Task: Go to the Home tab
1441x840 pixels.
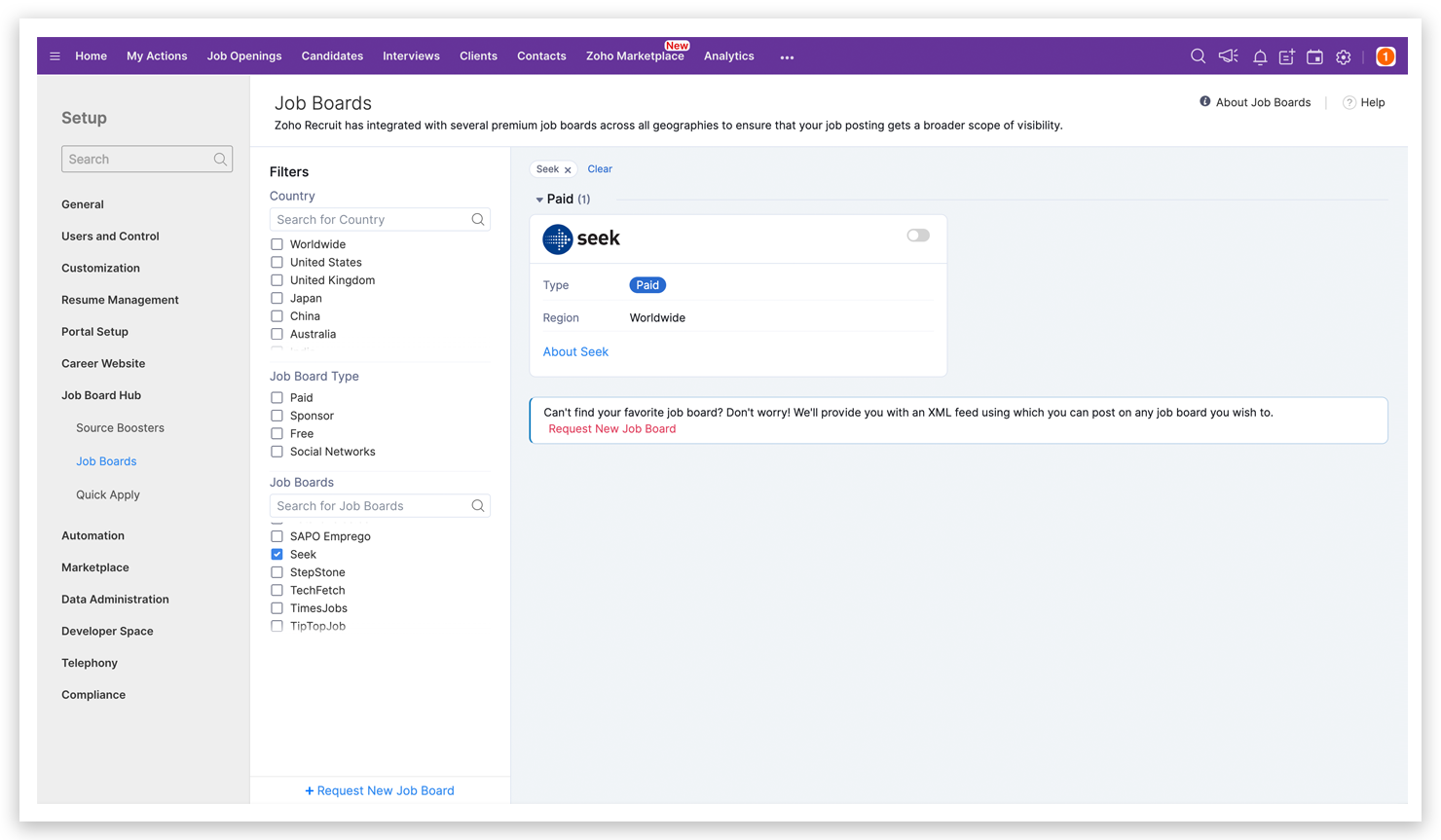Action: pyautogui.click(x=92, y=56)
